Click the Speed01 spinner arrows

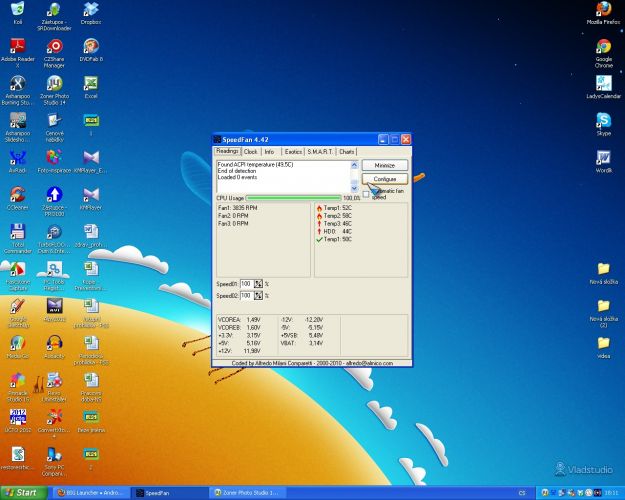(x=258, y=284)
